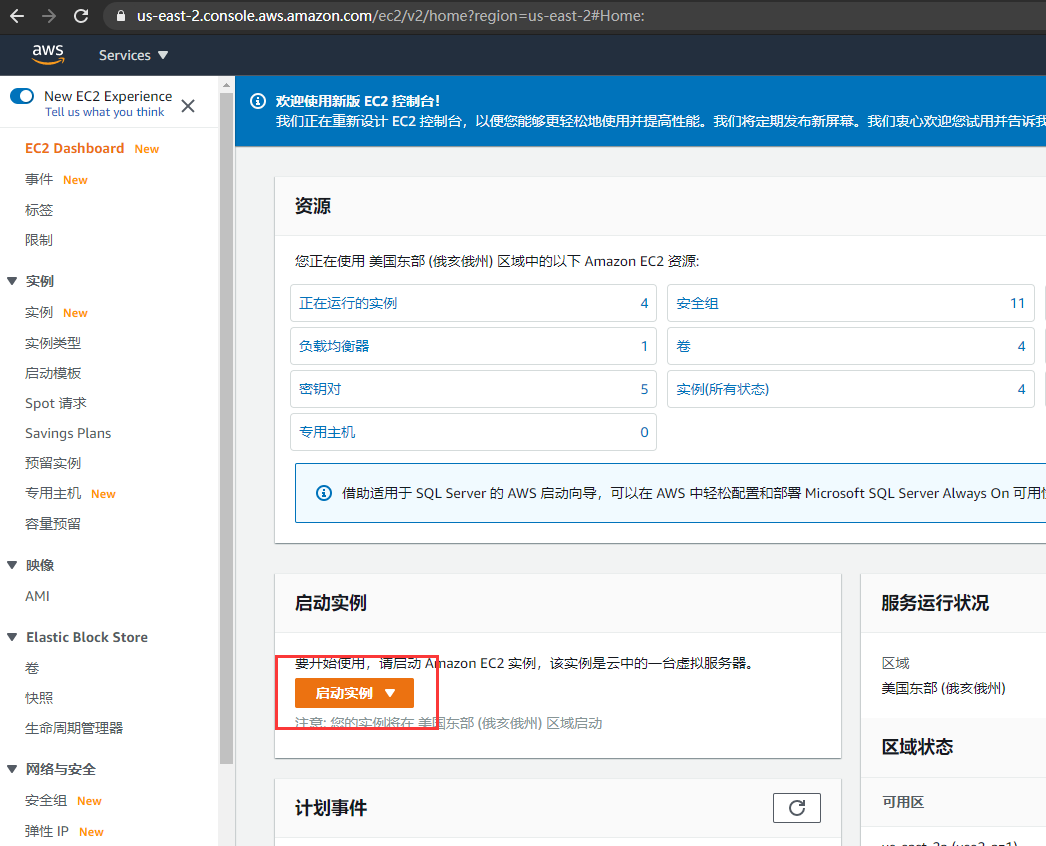This screenshot has height=846, width=1046.
Task: Close the New EC2 Experience notice
Action: (188, 106)
